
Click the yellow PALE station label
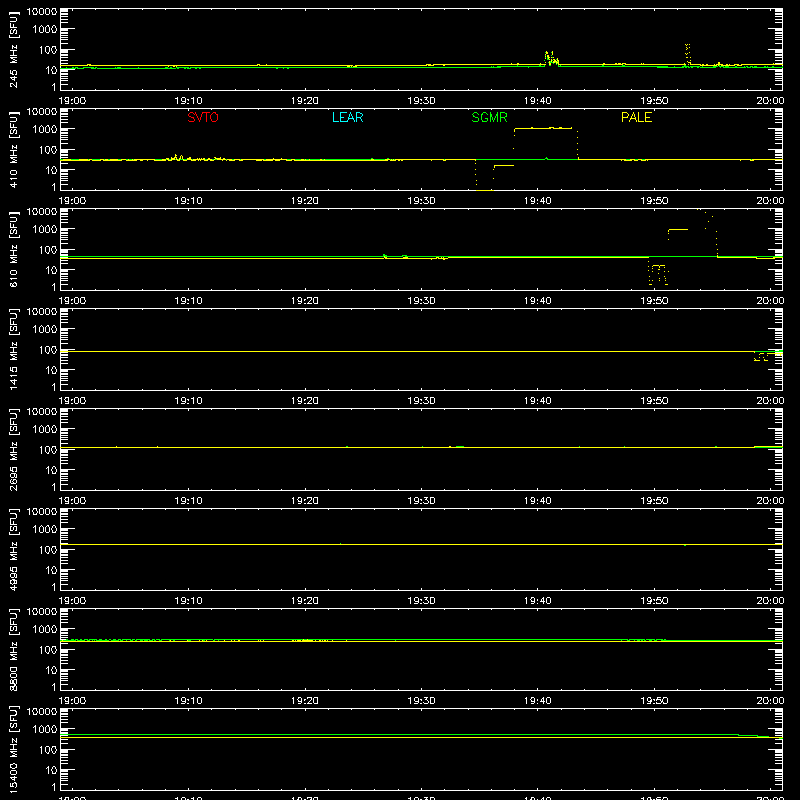[636, 117]
